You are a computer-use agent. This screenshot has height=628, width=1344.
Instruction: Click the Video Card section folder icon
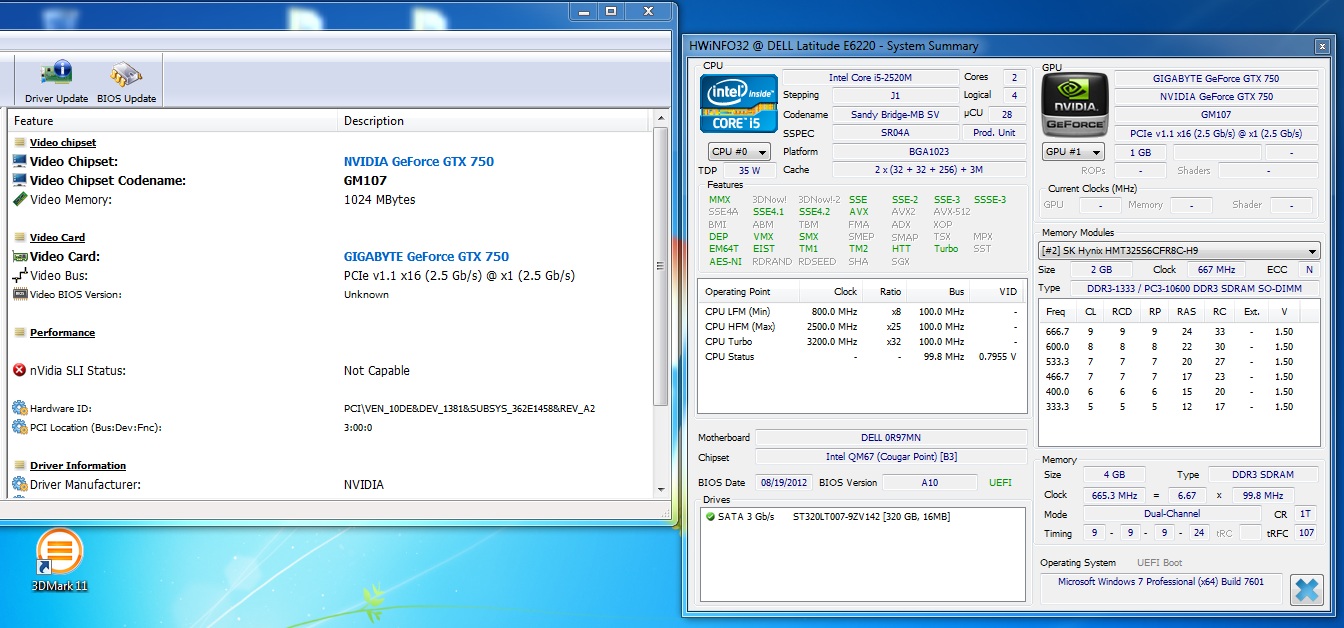[20, 237]
